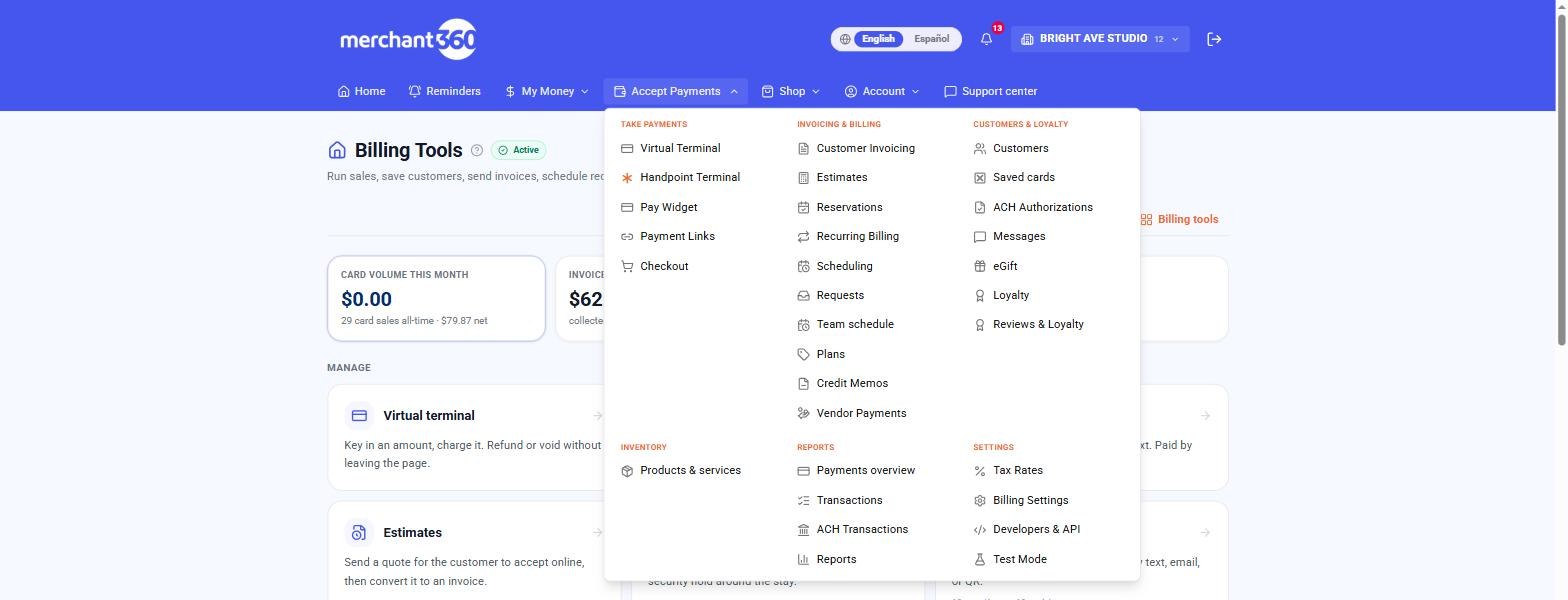Click the Saved cards icon
Viewport: 1568px width, 600px height.
pyautogui.click(x=980, y=178)
